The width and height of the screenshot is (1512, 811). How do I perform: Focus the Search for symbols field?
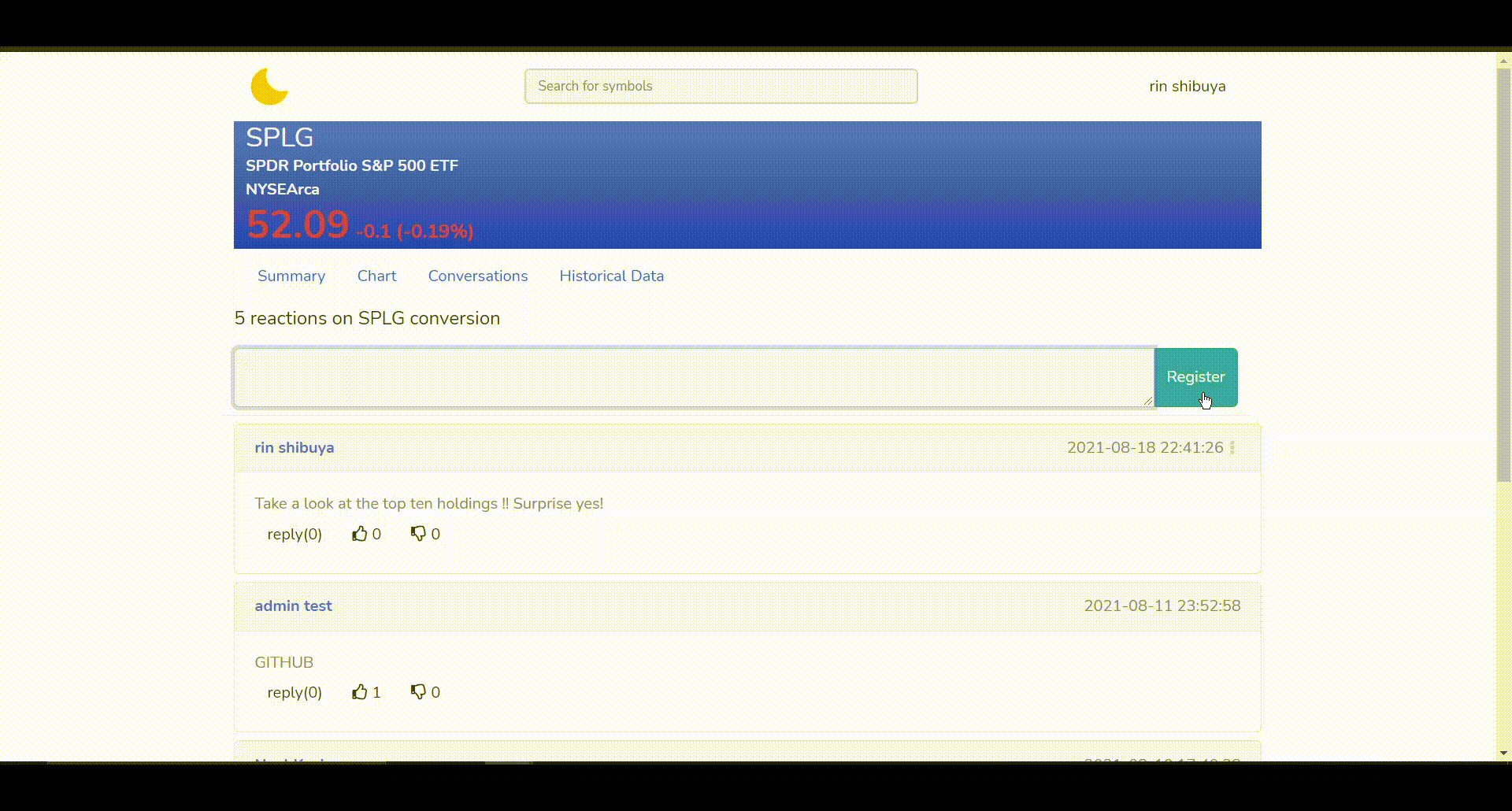click(x=721, y=86)
